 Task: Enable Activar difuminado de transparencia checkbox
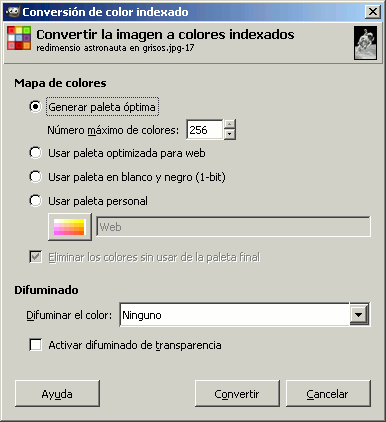36,345
